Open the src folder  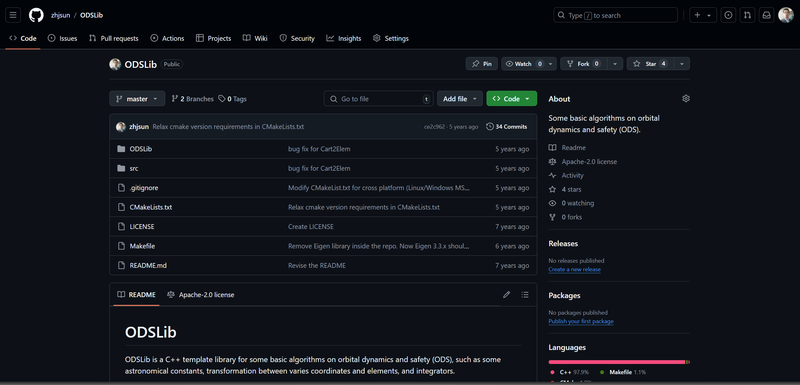pos(134,168)
